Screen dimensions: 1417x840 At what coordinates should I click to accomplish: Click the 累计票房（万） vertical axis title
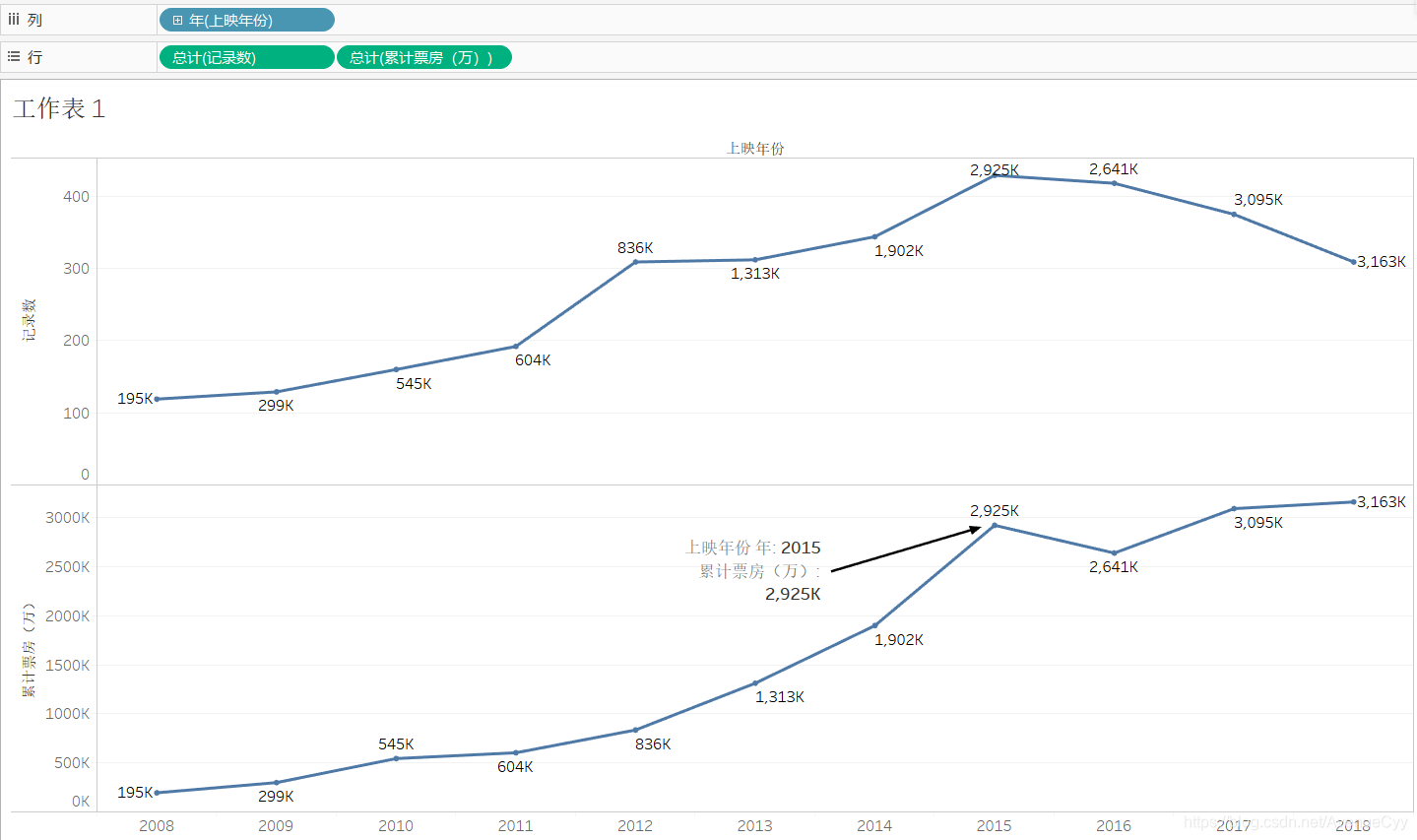tap(30, 650)
